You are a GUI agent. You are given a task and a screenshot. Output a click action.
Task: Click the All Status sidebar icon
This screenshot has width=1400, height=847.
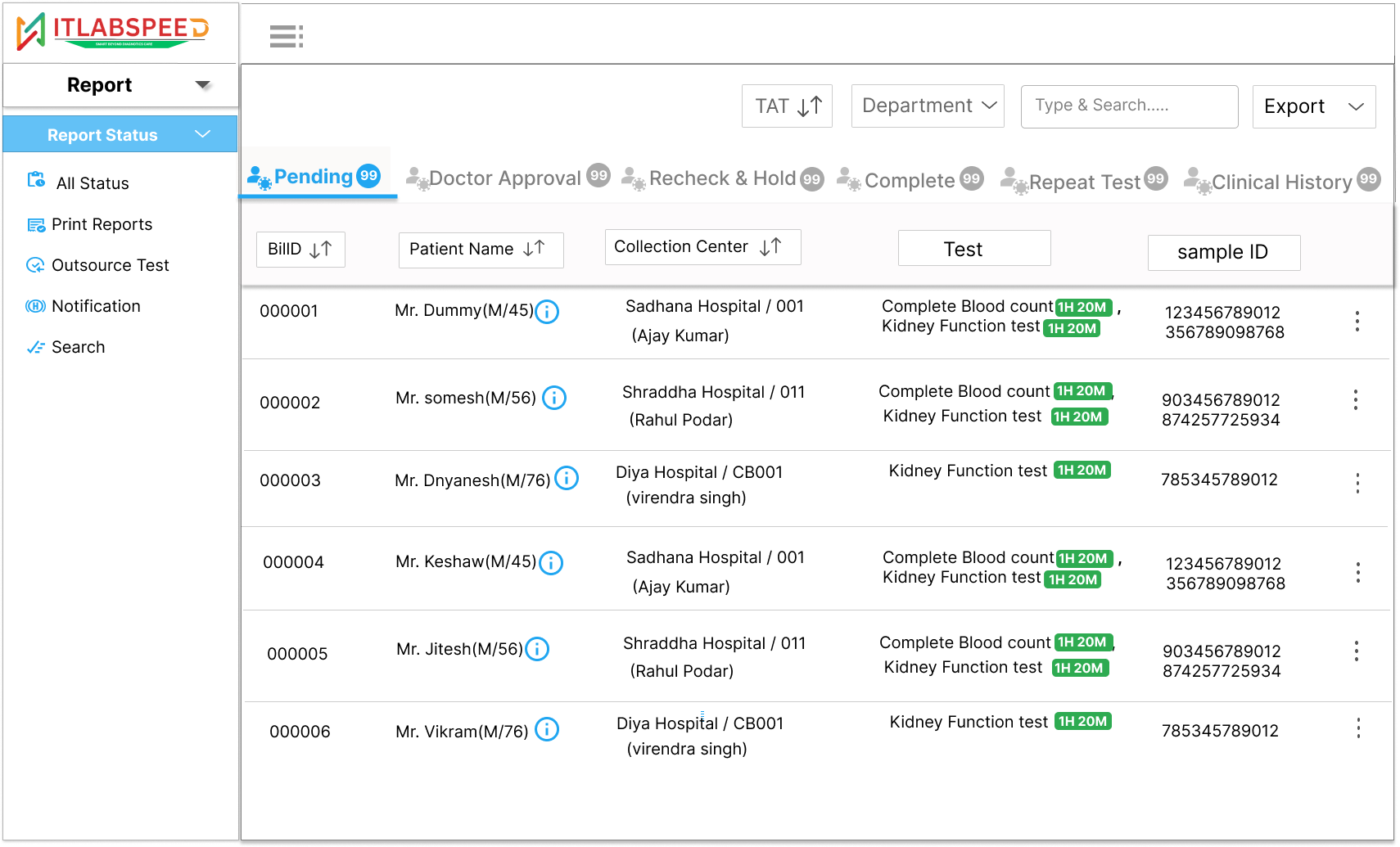pos(36,180)
